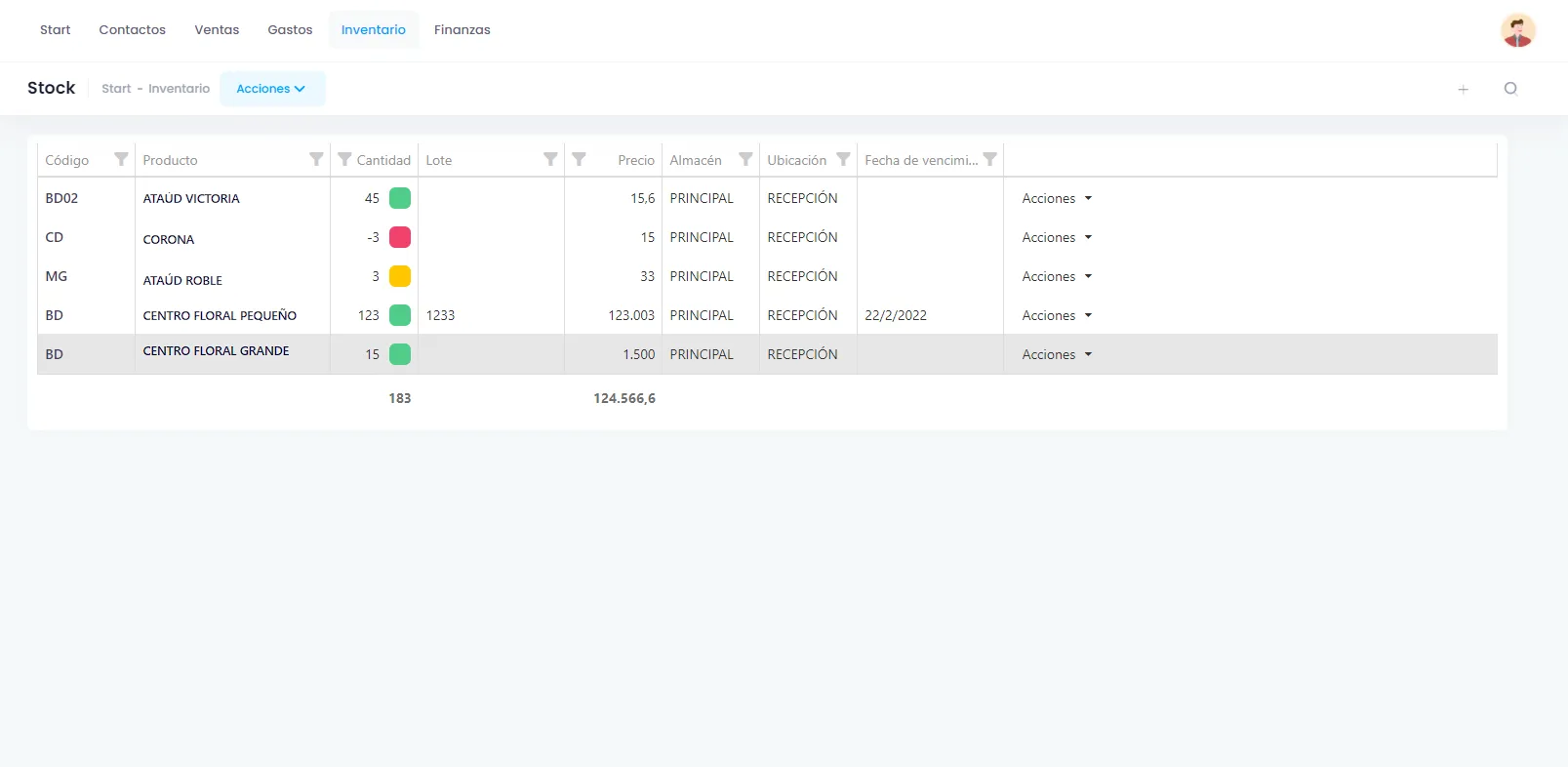This screenshot has width=1568, height=767.
Task: Open Acciones menu for CENTRO FLORAL GRANDE
Action: (x=1057, y=354)
